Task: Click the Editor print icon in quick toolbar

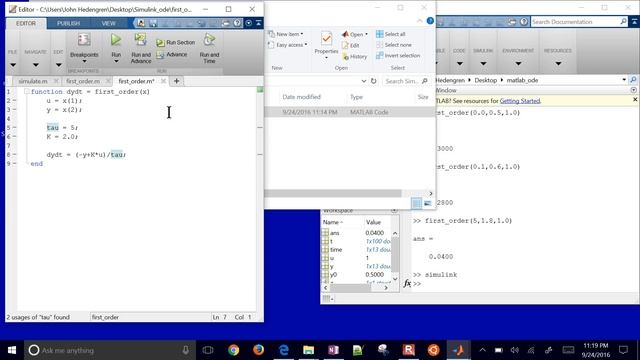Action: click(x=226, y=23)
